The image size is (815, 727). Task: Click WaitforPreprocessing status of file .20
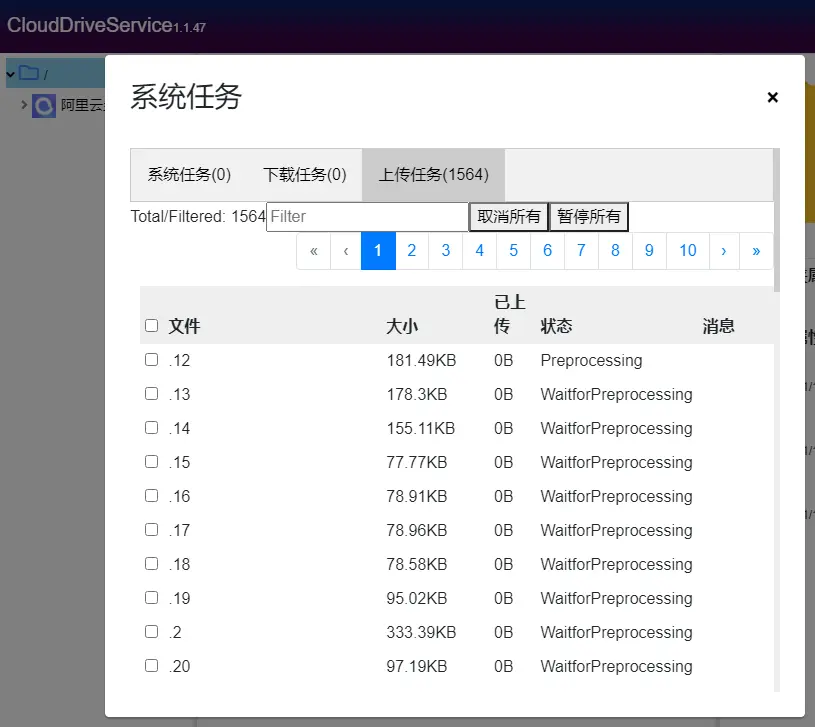click(616, 667)
